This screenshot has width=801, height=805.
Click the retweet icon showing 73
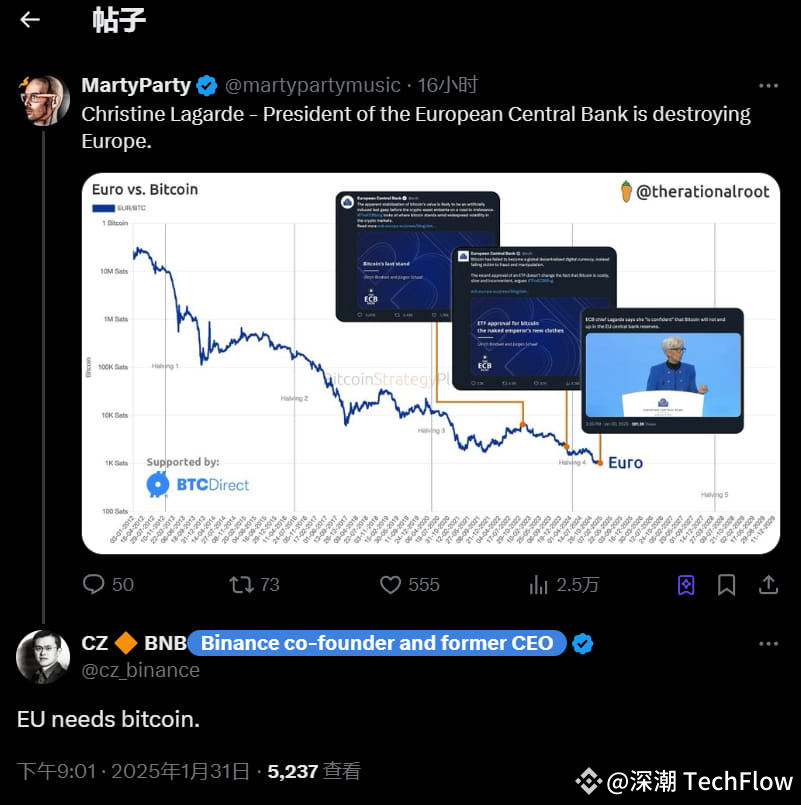(x=240, y=584)
